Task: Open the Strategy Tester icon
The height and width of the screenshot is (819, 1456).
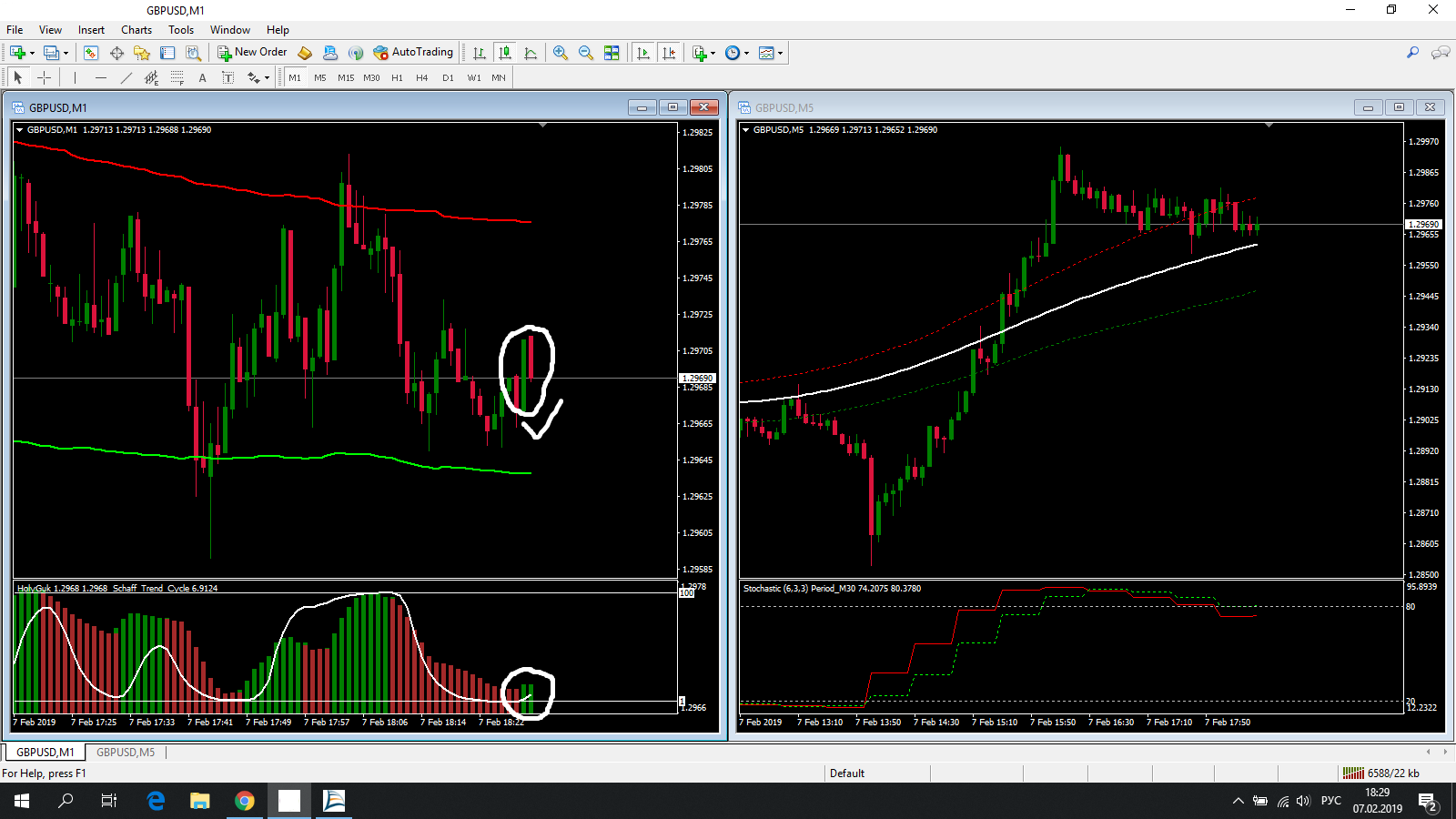Action: [x=193, y=53]
